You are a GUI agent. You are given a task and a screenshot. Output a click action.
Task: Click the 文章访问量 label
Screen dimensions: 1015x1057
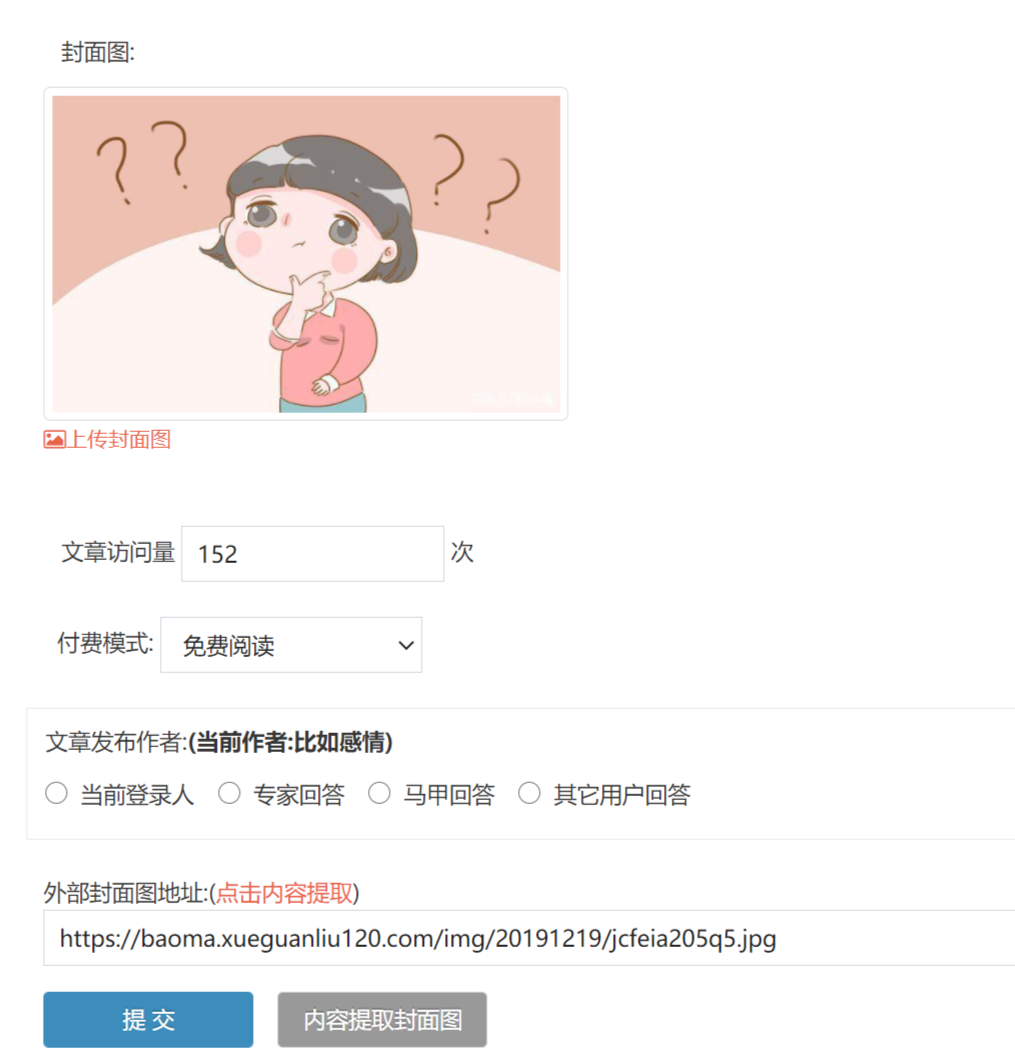pos(118,552)
